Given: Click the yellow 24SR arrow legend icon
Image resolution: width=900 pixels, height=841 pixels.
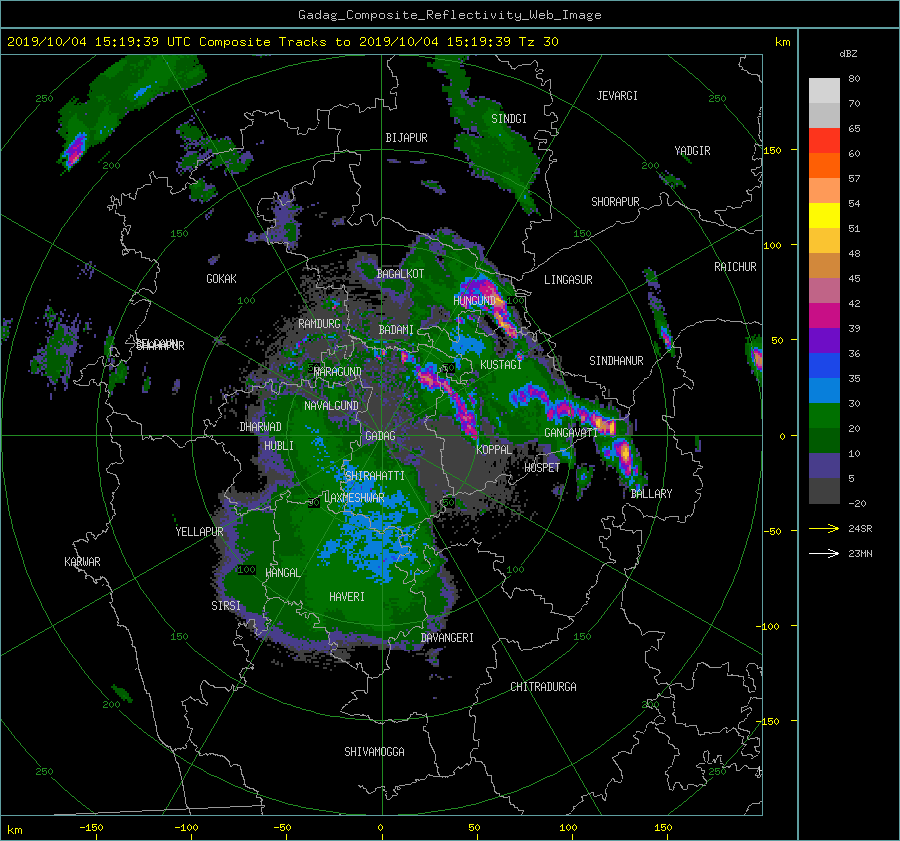Looking at the screenshot, I should click(824, 528).
